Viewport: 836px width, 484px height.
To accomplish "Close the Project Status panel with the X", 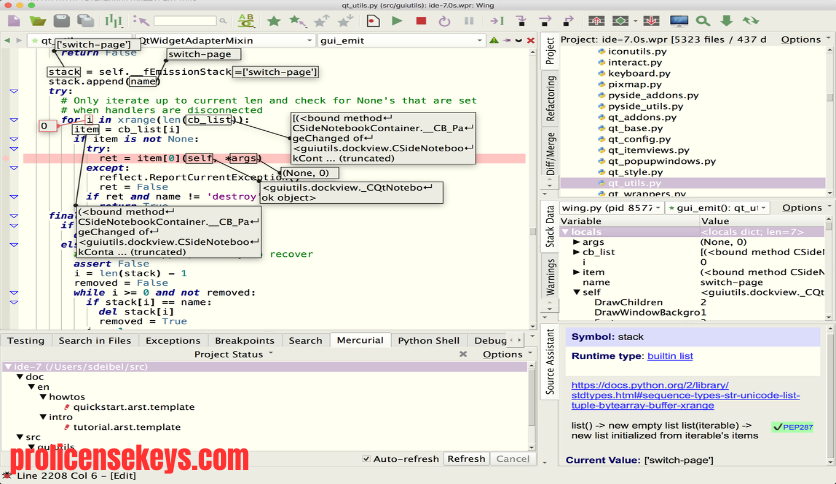I will click(463, 354).
